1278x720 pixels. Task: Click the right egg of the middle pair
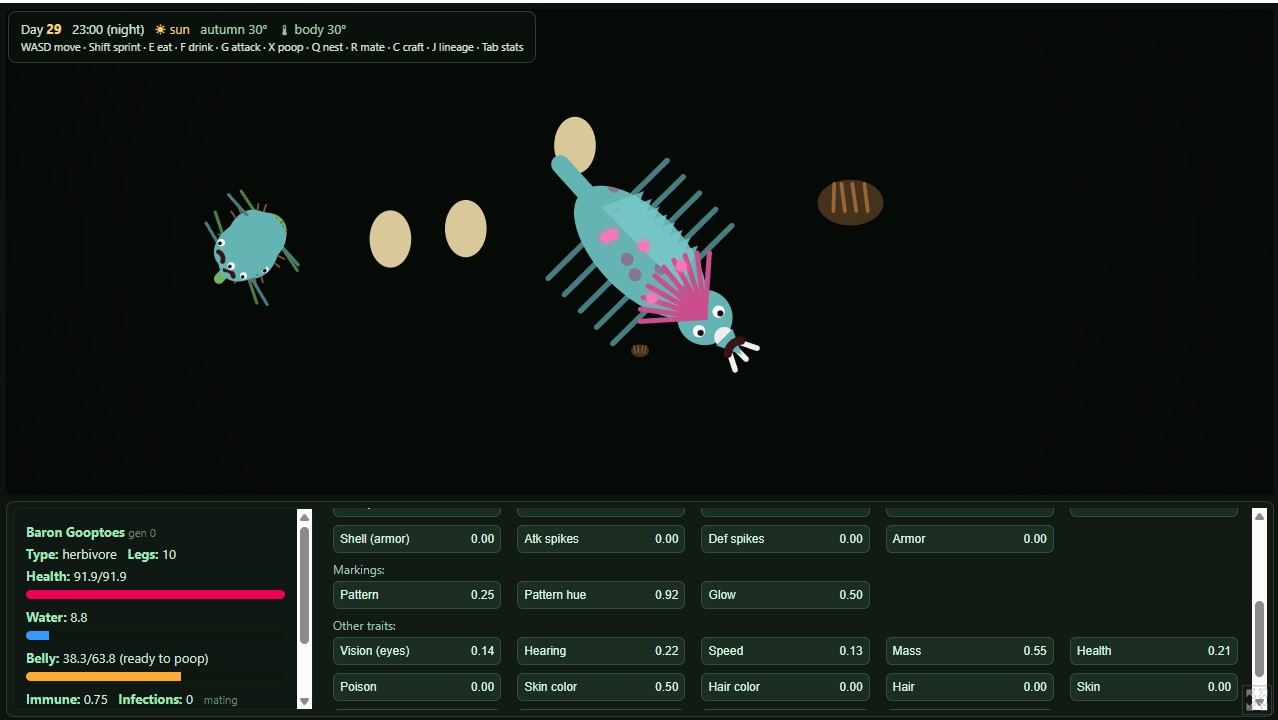point(466,229)
